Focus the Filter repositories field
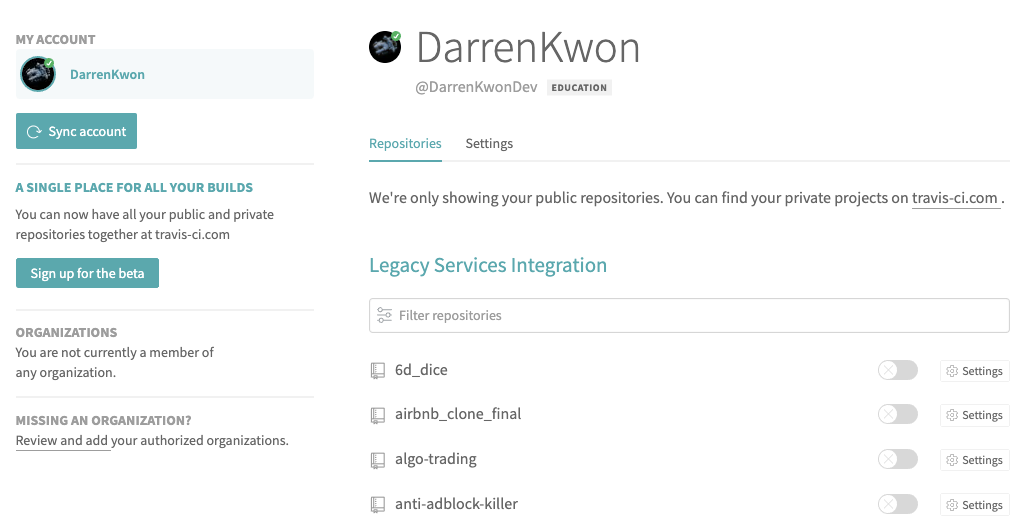This screenshot has width=1036, height=528. 689,315
